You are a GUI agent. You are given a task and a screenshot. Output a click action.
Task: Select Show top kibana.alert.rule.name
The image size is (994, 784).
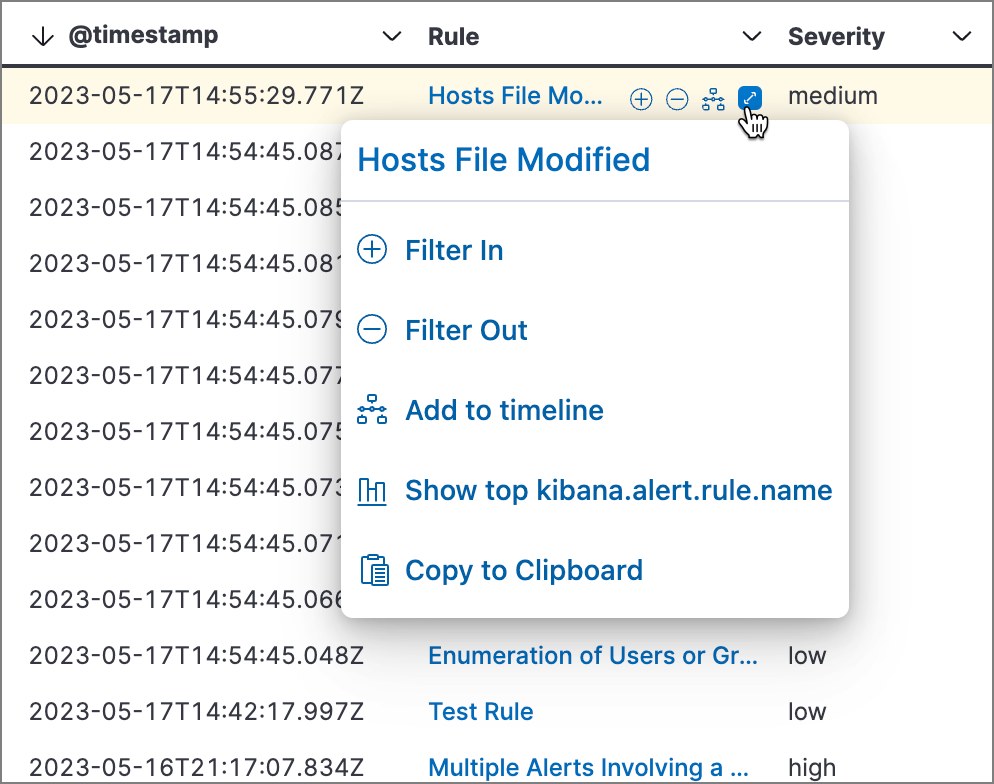618,490
